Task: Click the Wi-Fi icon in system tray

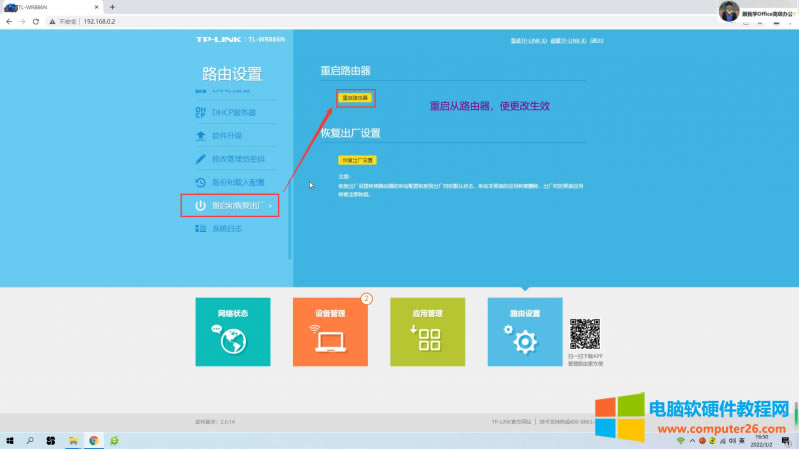Action: [680, 441]
